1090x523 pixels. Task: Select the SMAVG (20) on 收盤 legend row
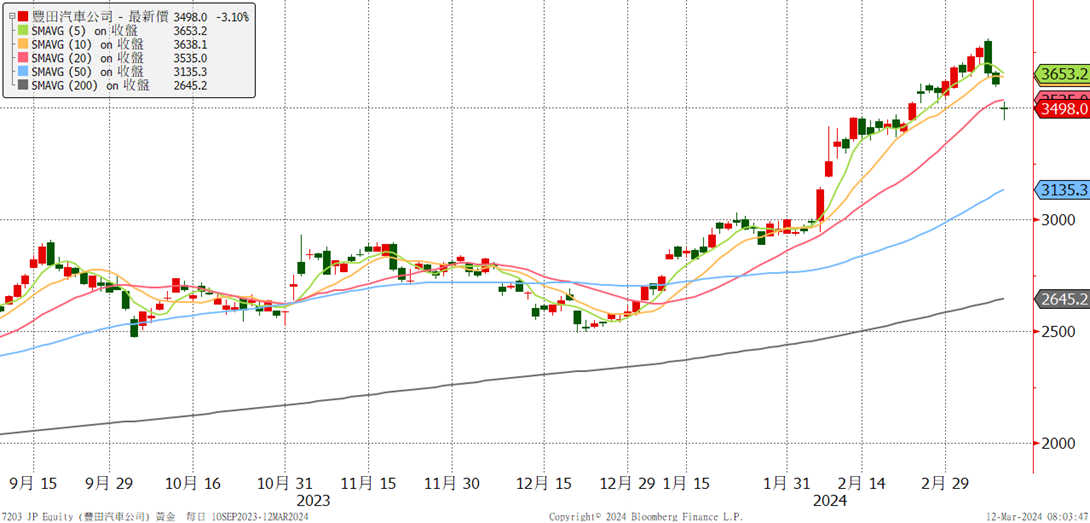(x=112, y=58)
